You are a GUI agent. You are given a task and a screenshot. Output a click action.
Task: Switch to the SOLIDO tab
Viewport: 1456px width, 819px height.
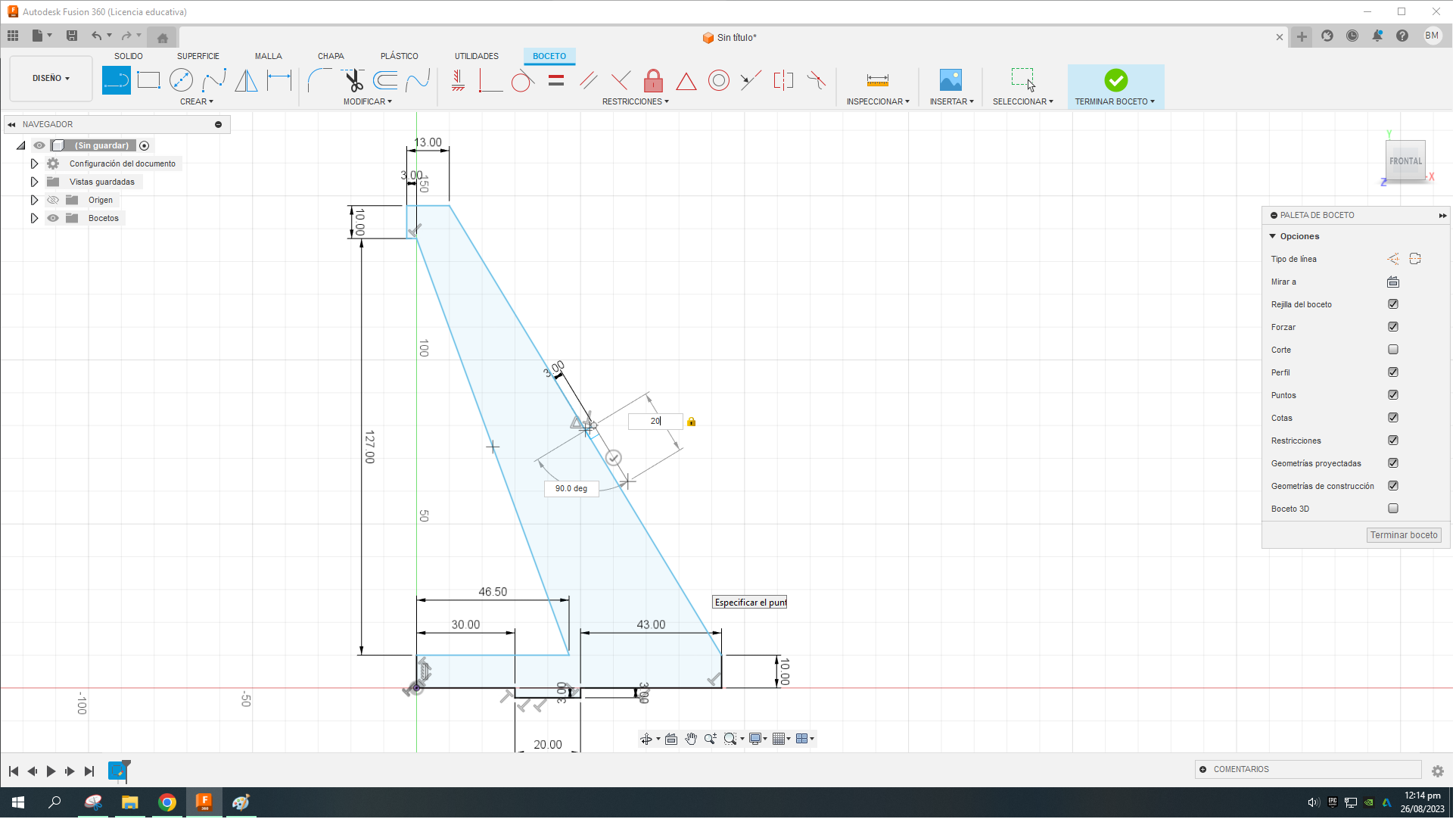tap(129, 55)
